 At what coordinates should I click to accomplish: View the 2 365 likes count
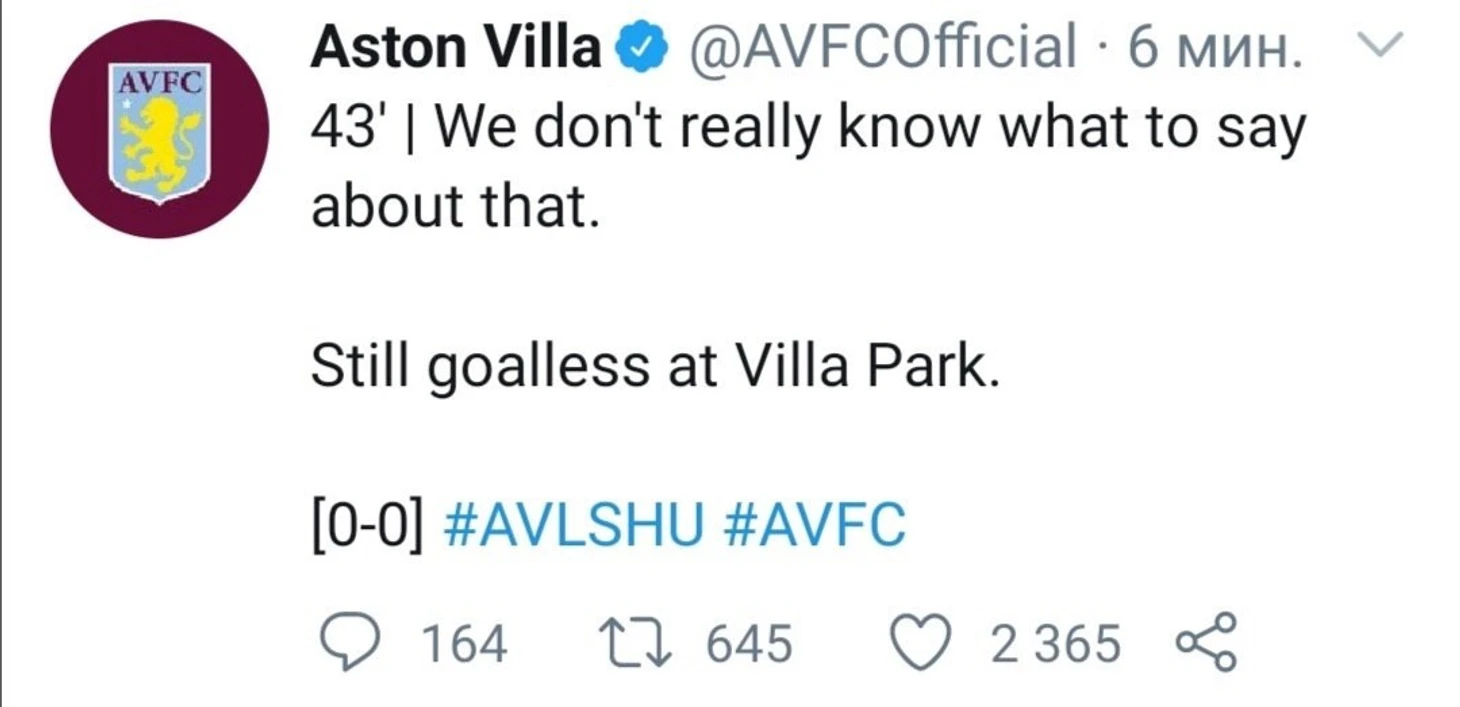coord(1056,643)
